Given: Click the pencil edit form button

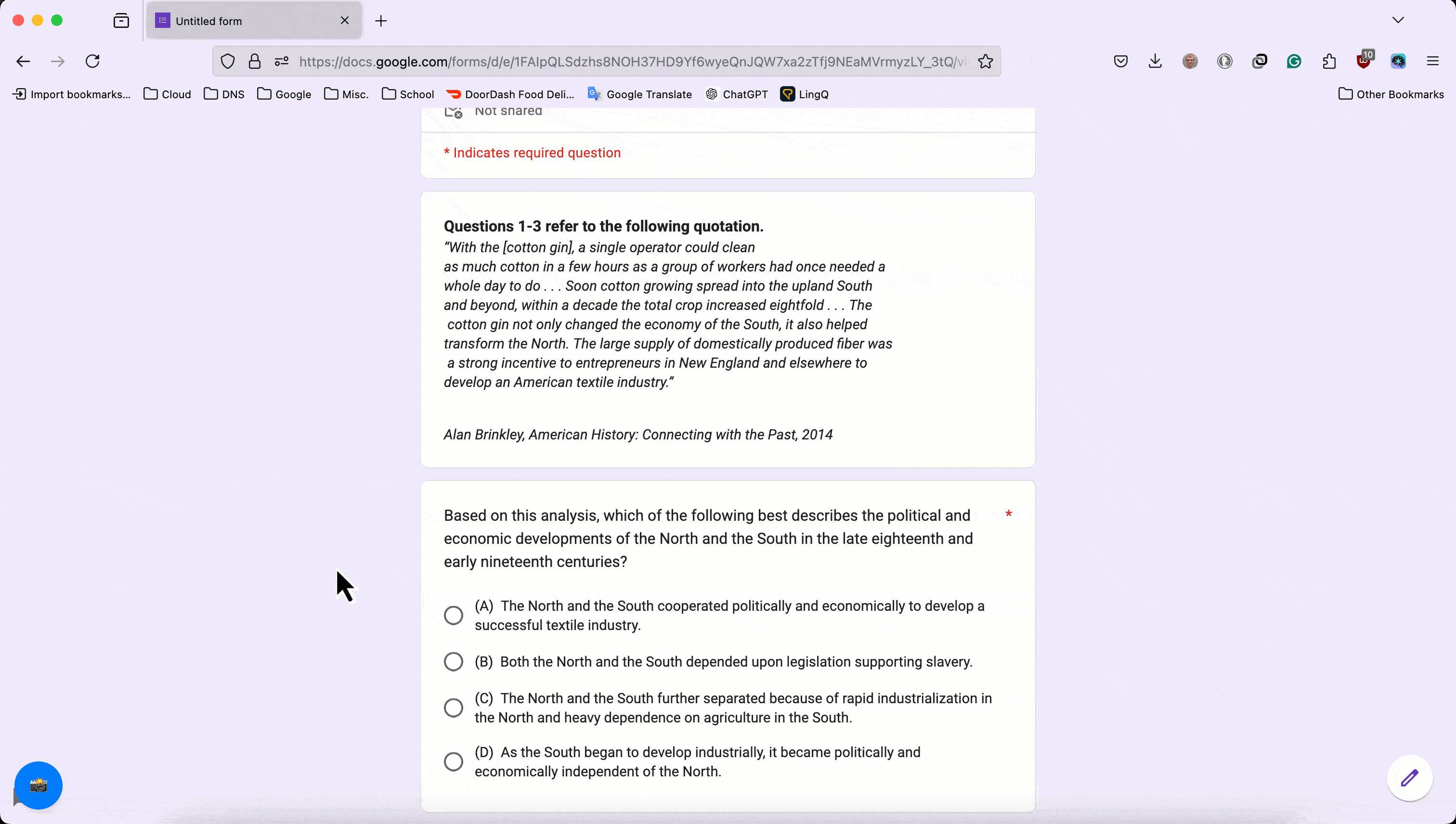Looking at the screenshot, I should tap(1410, 778).
